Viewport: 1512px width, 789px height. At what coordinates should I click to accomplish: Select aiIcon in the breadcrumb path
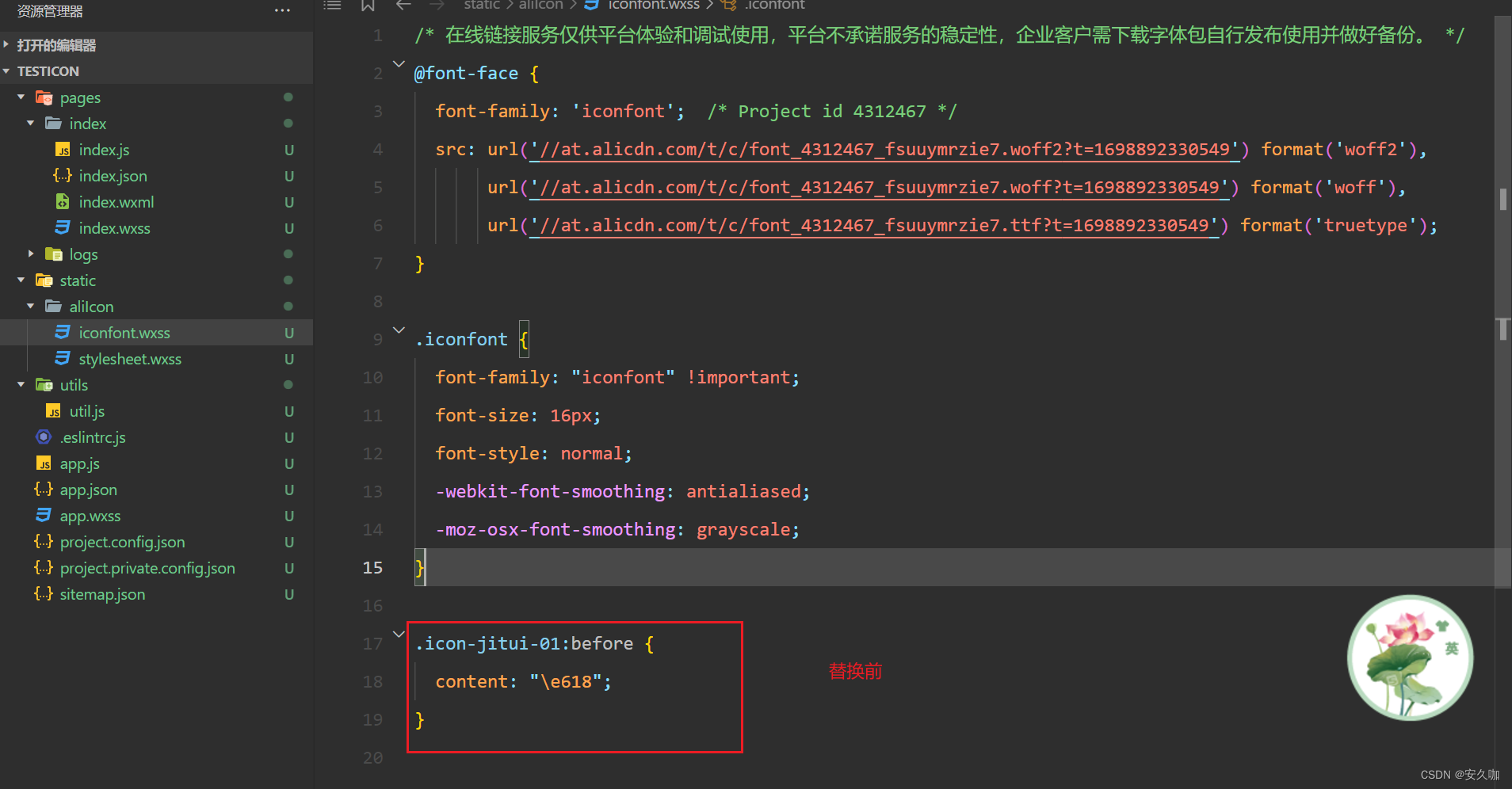(x=540, y=5)
